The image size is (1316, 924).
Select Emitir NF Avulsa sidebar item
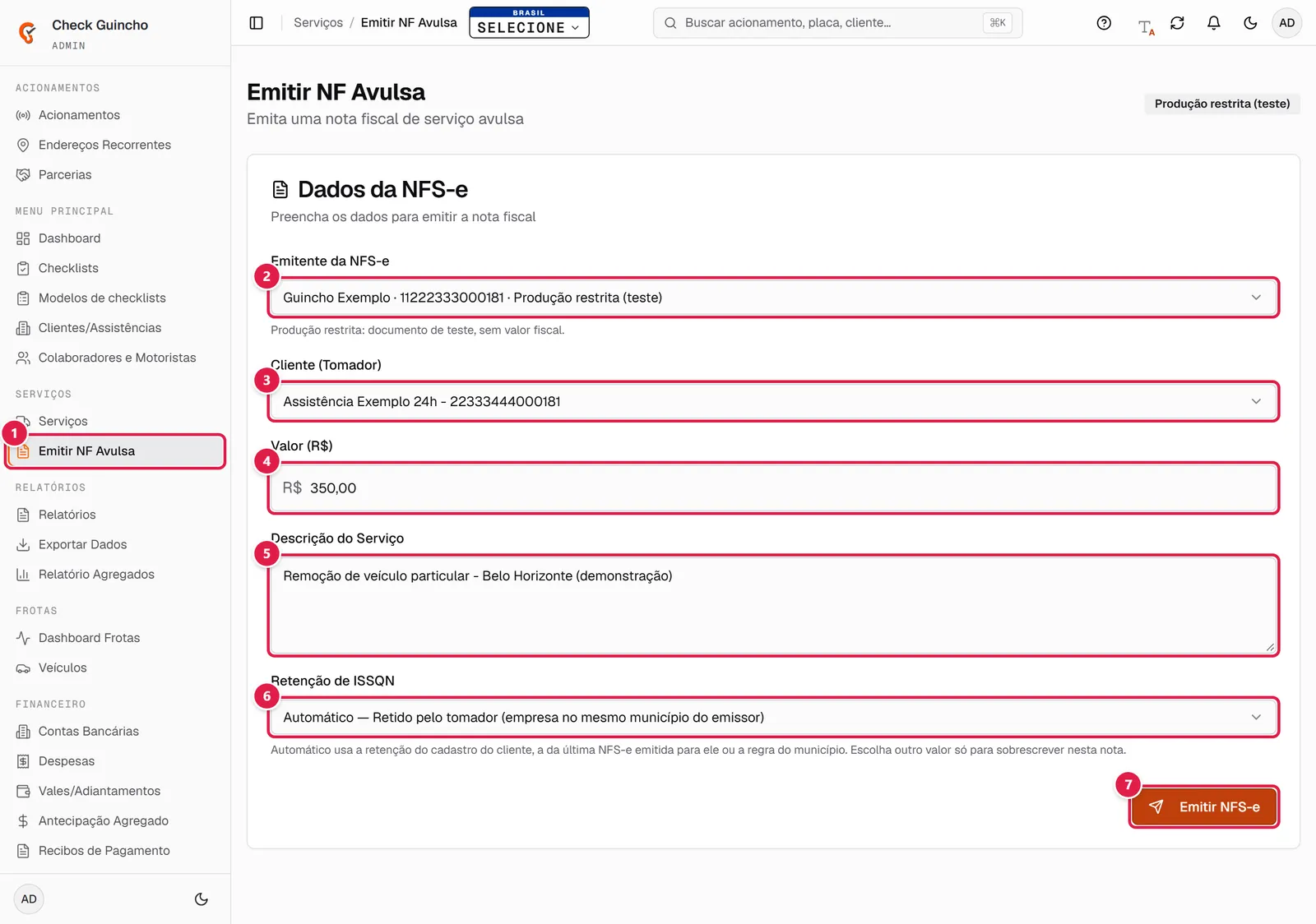[x=115, y=451]
